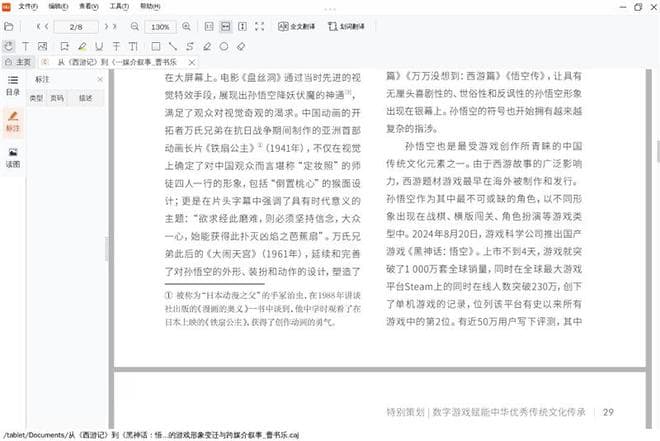Select the highlighter annotation tool

82,46
